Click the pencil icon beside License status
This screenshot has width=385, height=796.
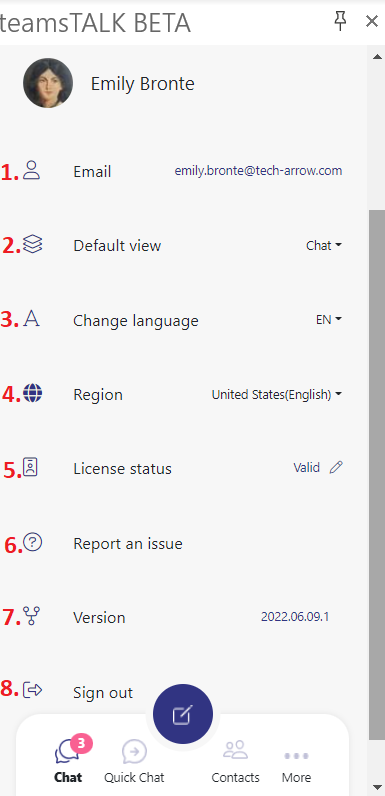[336, 467]
